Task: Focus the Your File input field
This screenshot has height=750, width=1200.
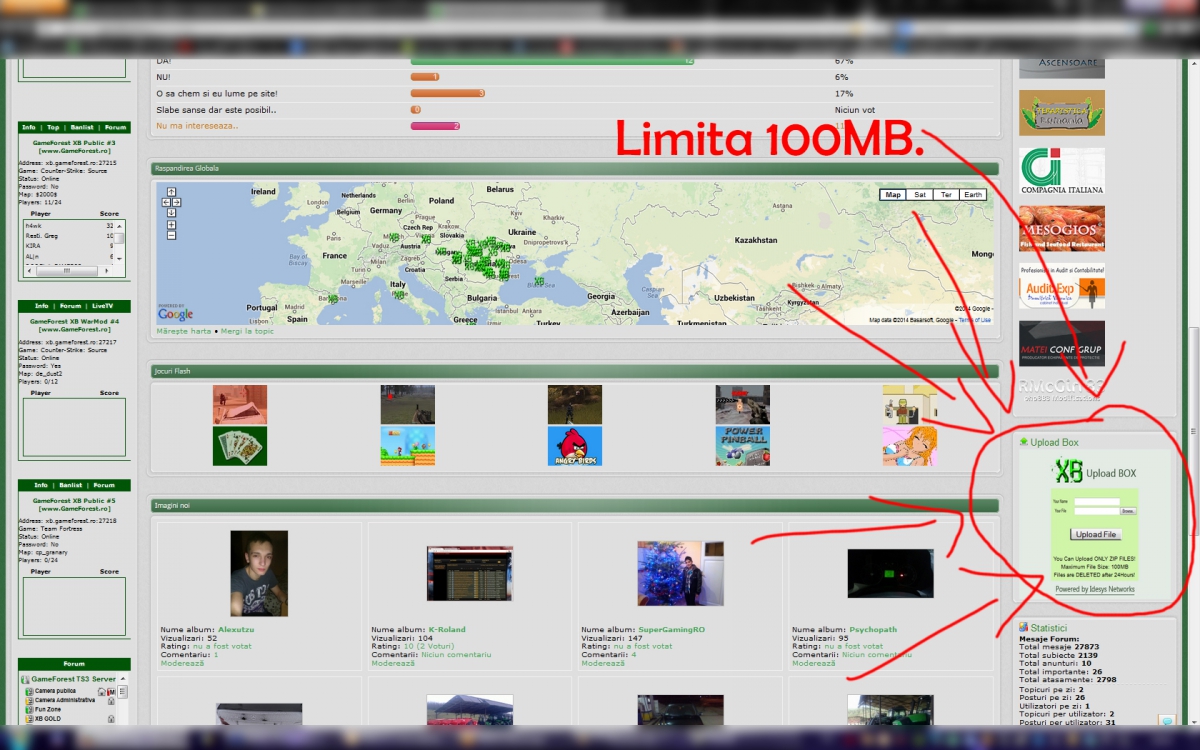Action: coord(1096,511)
